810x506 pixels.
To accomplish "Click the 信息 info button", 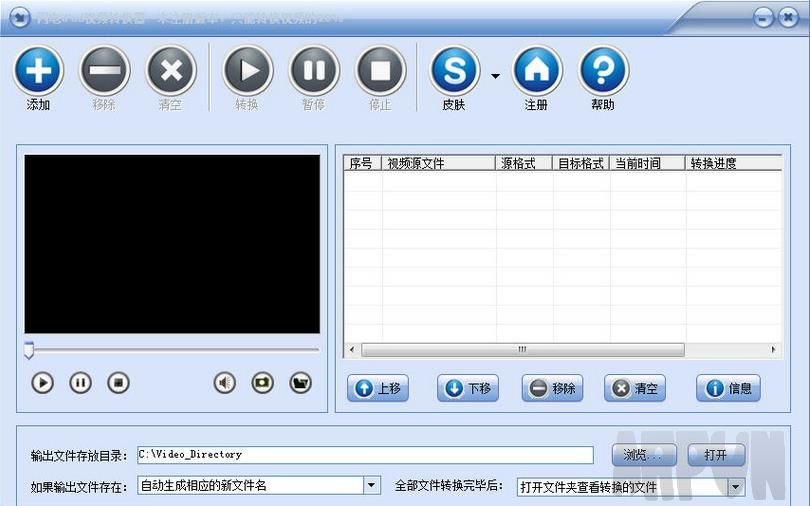I will pos(728,388).
